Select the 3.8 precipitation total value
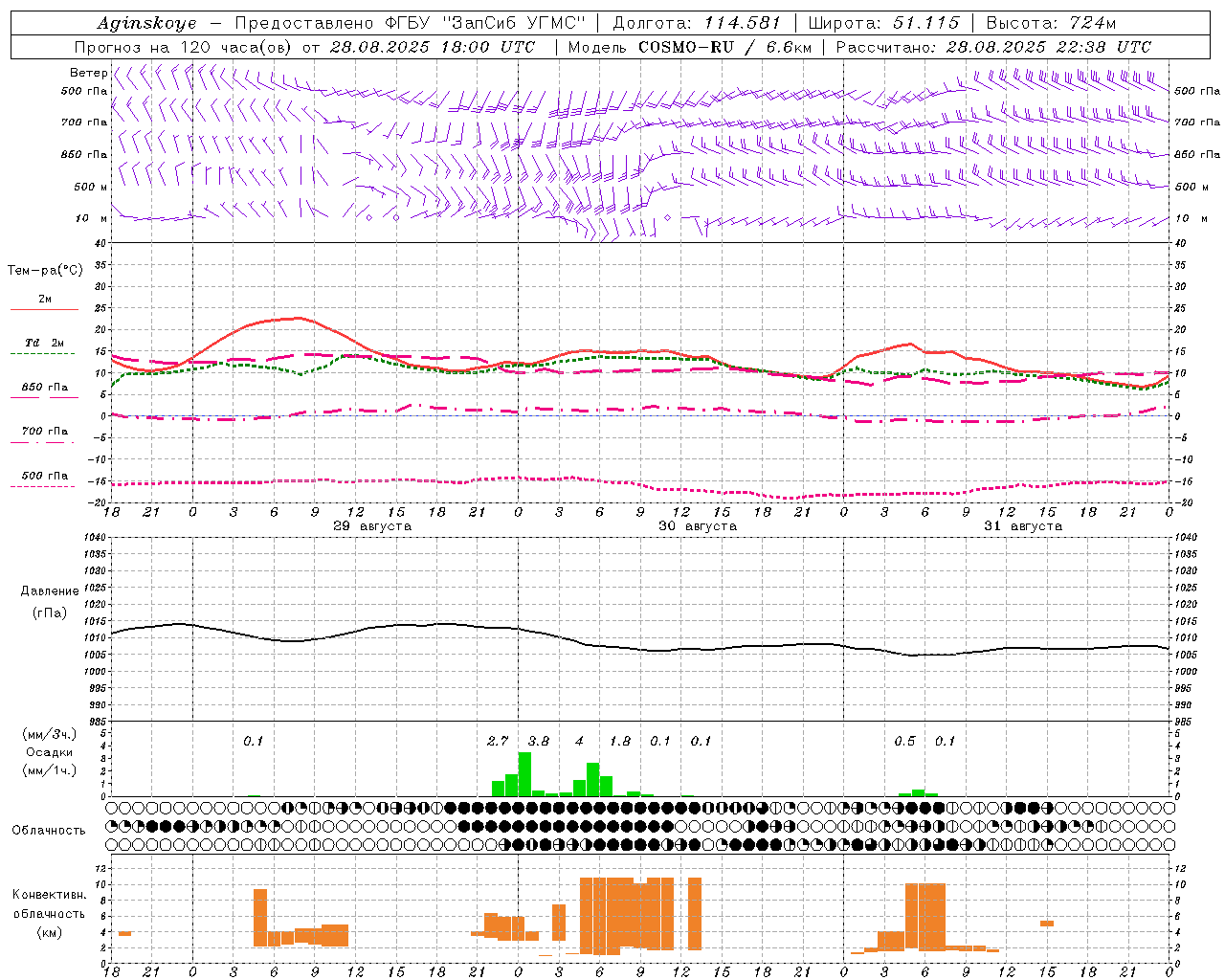 (539, 741)
